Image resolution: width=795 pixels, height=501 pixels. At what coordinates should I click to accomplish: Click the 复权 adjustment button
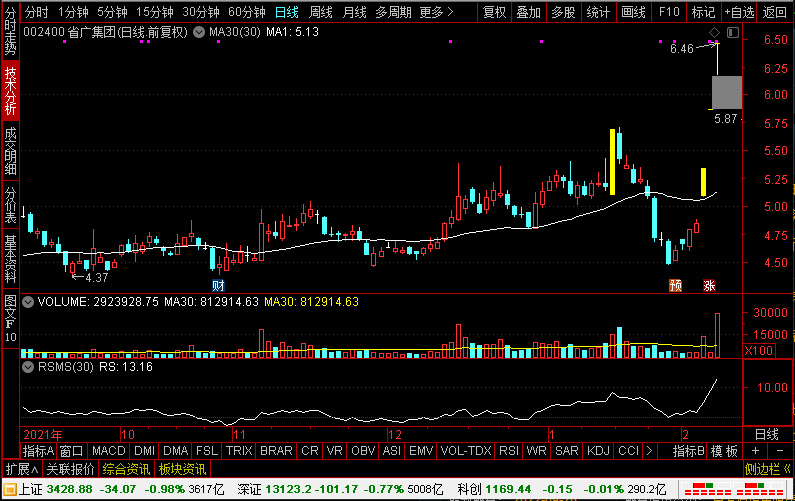(x=494, y=12)
